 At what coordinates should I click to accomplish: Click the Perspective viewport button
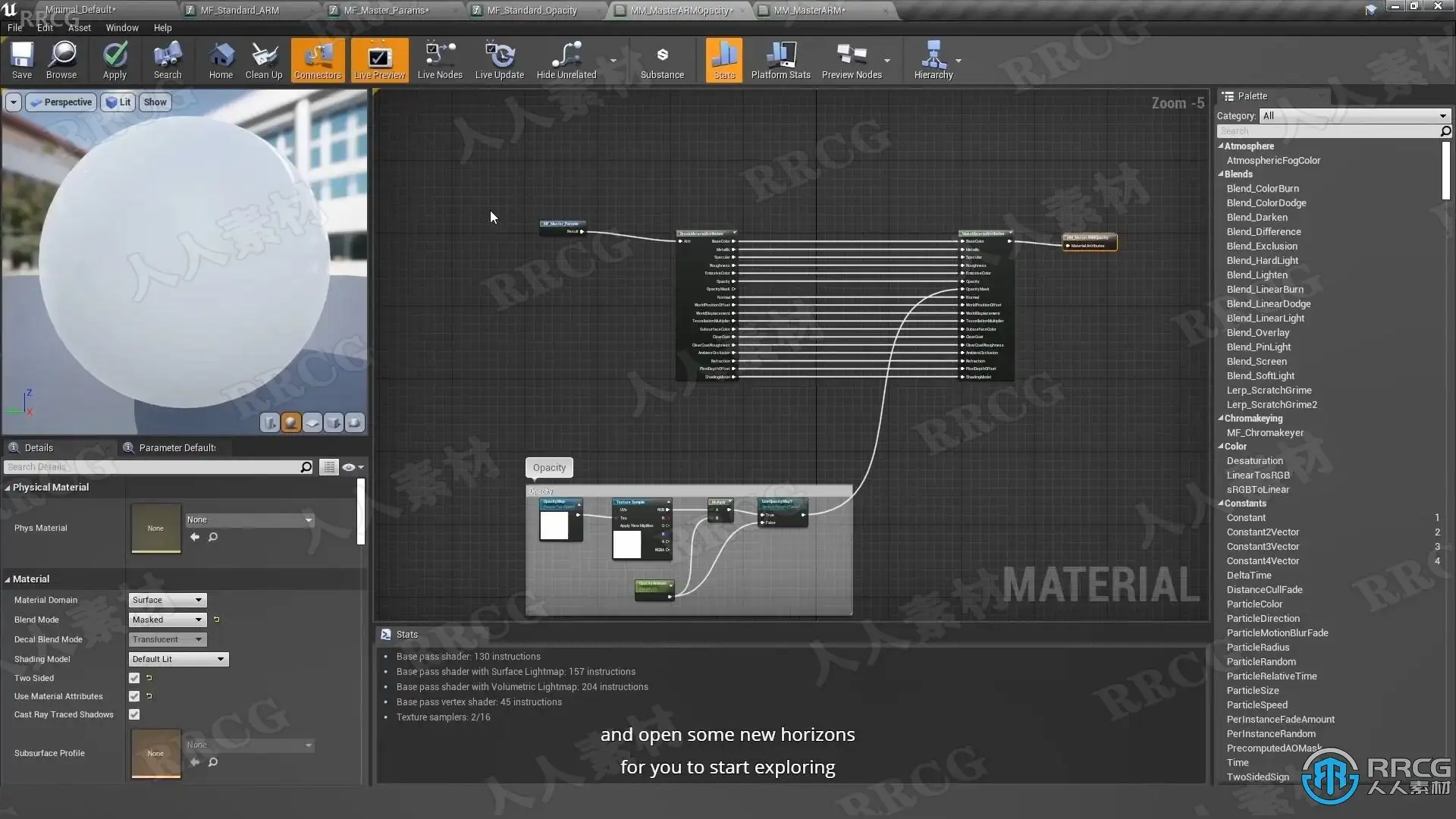61,102
